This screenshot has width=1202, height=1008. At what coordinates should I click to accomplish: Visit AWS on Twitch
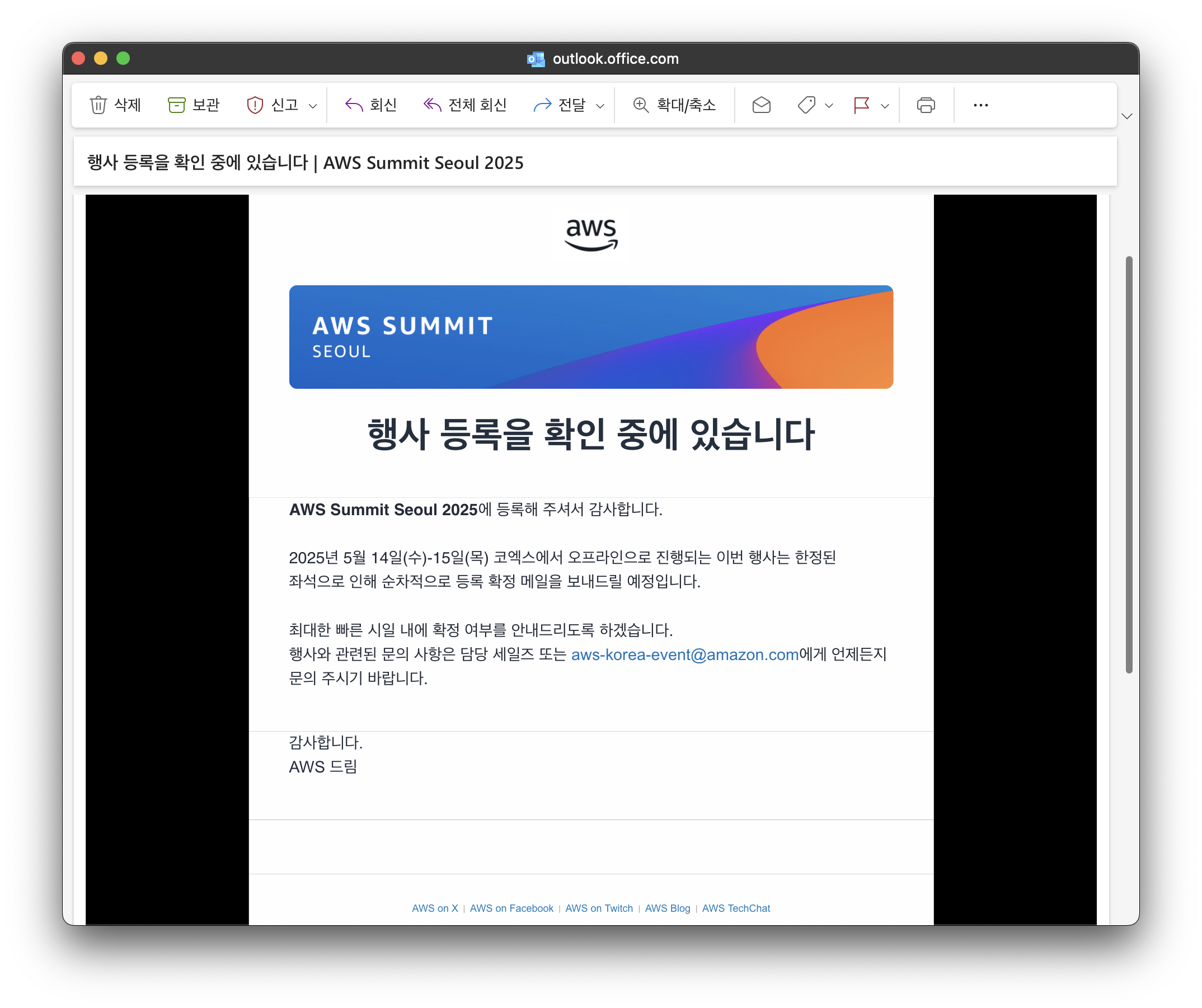point(599,908)
